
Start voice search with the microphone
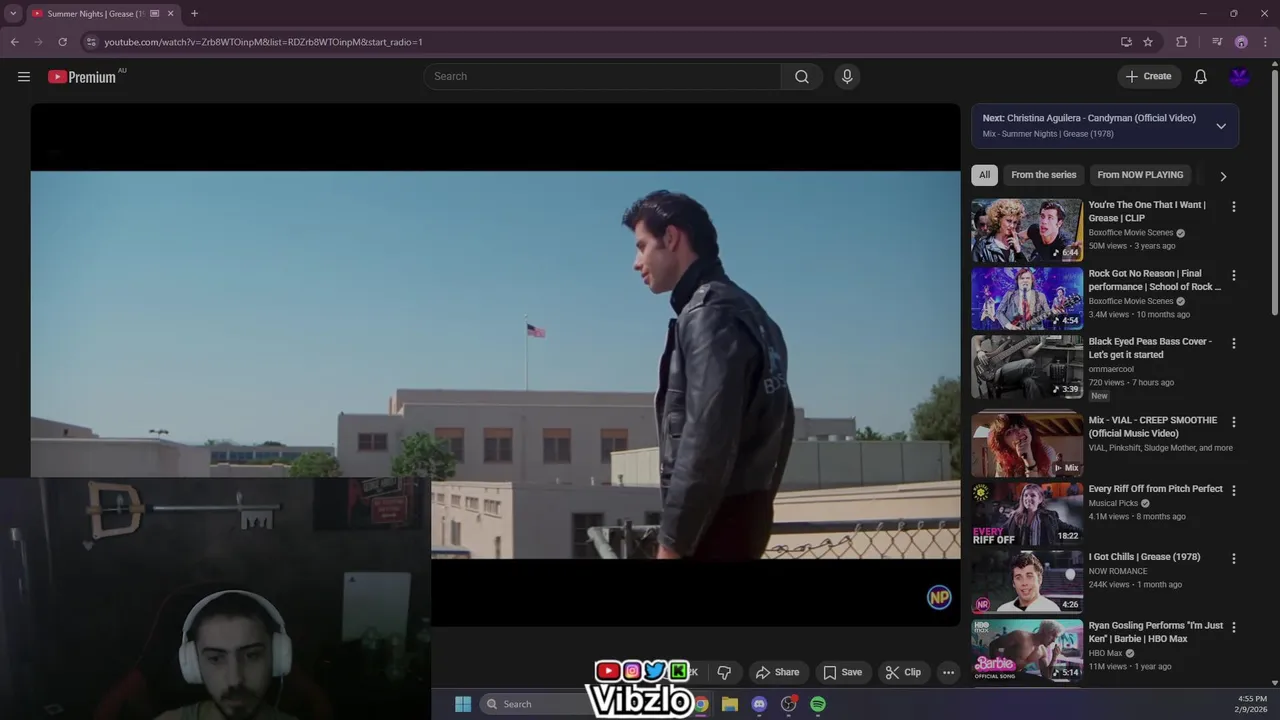(847, 77)
